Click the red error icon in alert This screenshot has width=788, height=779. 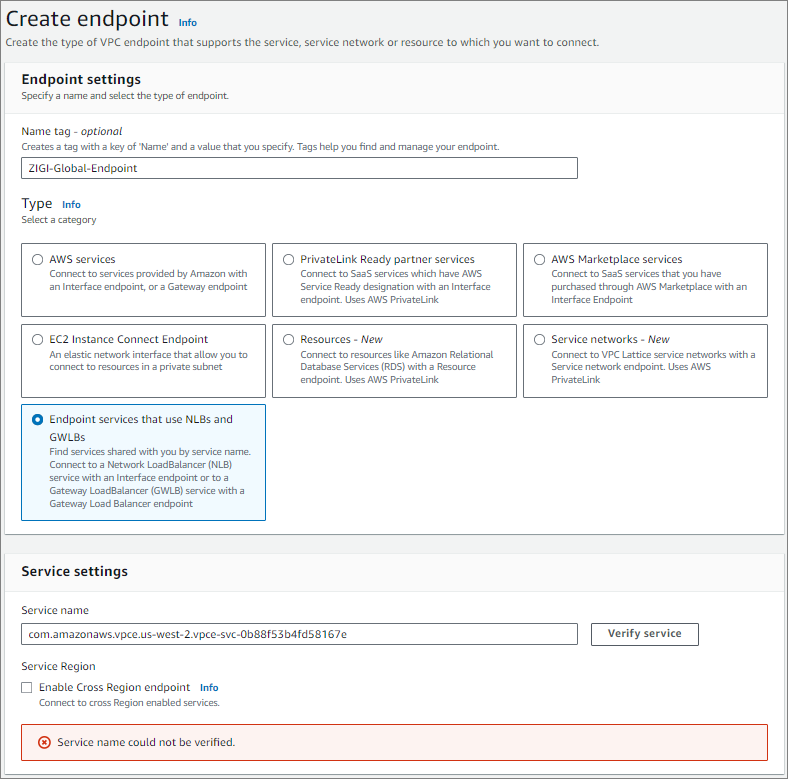click(44, 742)
